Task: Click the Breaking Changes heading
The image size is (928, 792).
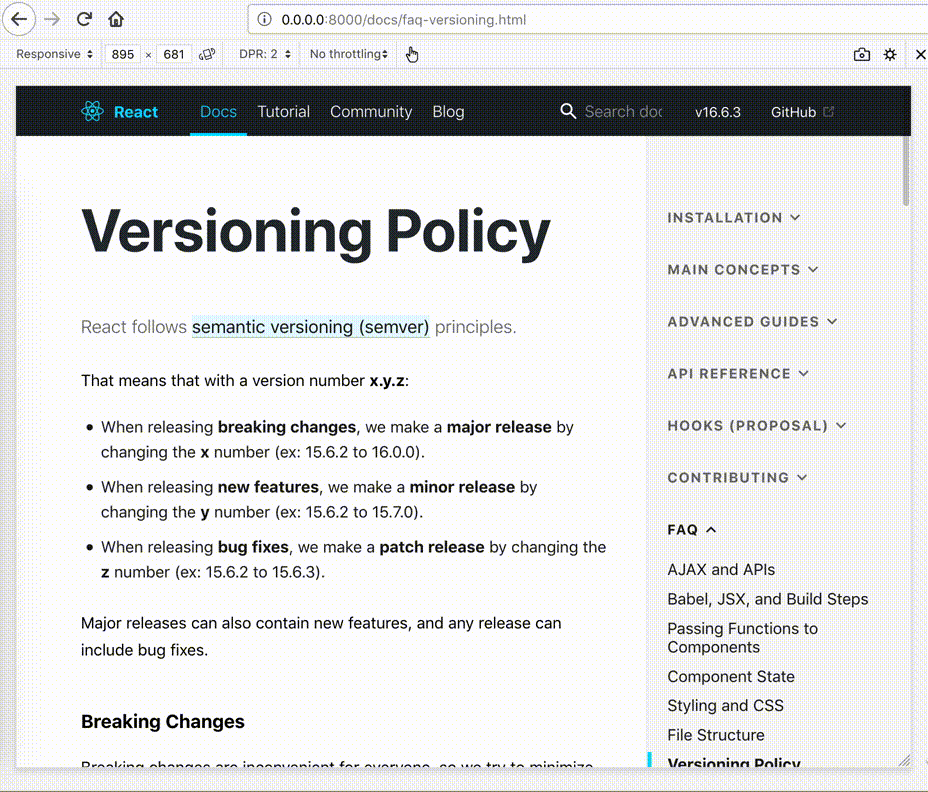Action: (x=163, y=722)
